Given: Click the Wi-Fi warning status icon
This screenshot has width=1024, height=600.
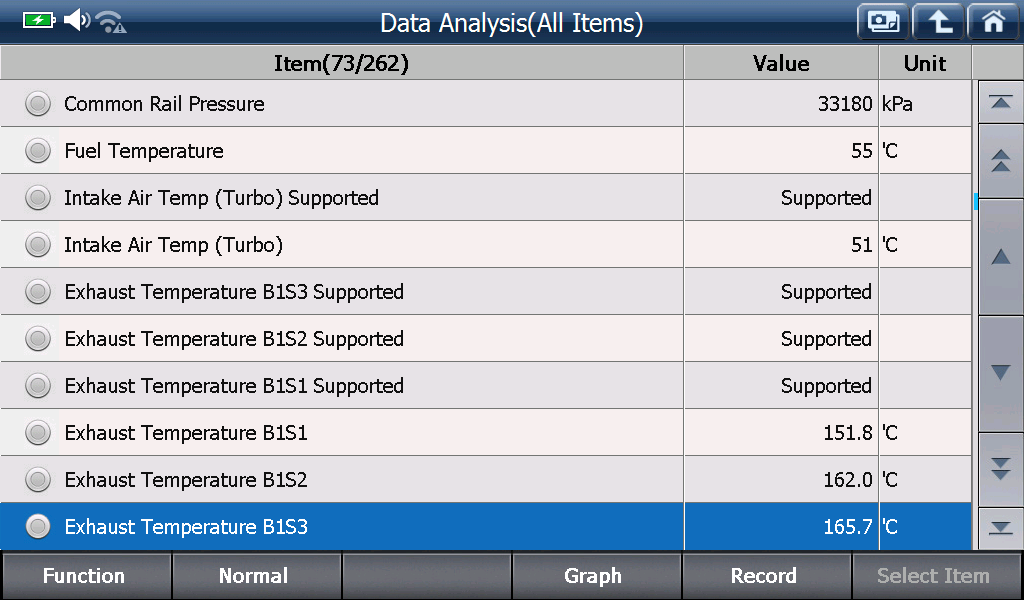Looking at the screenshot, I should pos(111,22).
